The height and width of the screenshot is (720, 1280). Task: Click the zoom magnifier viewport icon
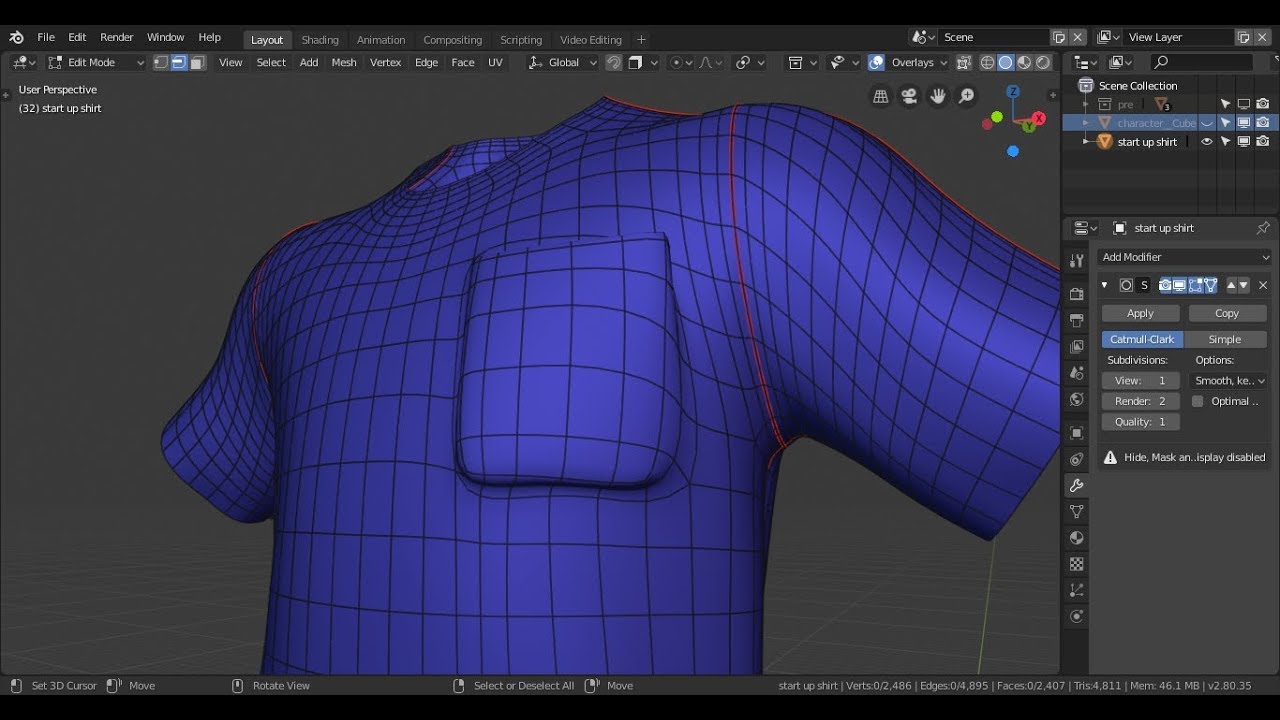coord(967,96)
